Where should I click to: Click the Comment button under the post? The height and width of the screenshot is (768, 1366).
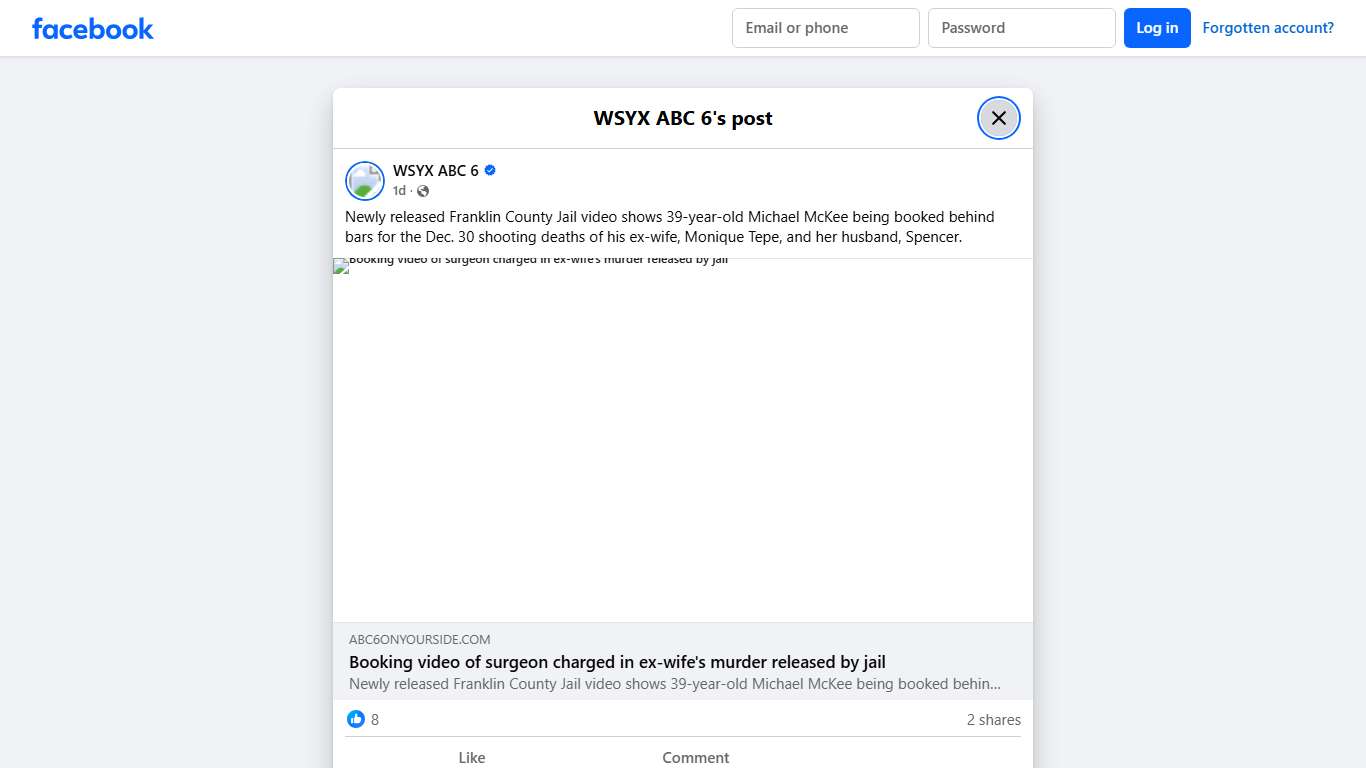pos(696,757)
